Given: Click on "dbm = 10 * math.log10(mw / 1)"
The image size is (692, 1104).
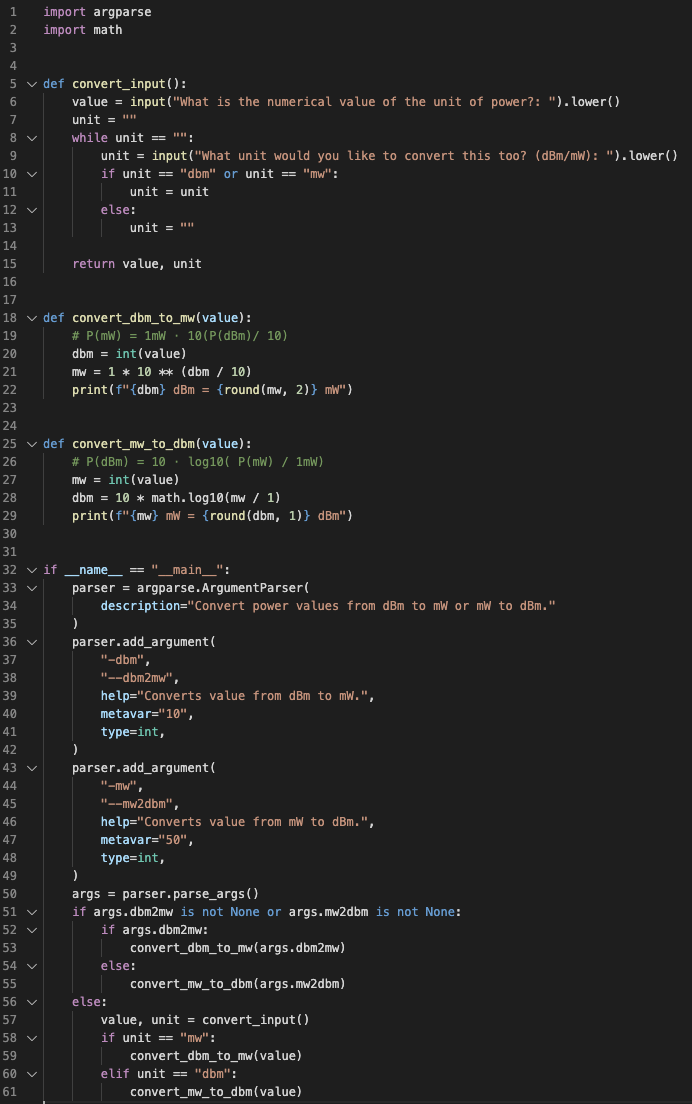Looking at the screenshot, I should 176,498.
